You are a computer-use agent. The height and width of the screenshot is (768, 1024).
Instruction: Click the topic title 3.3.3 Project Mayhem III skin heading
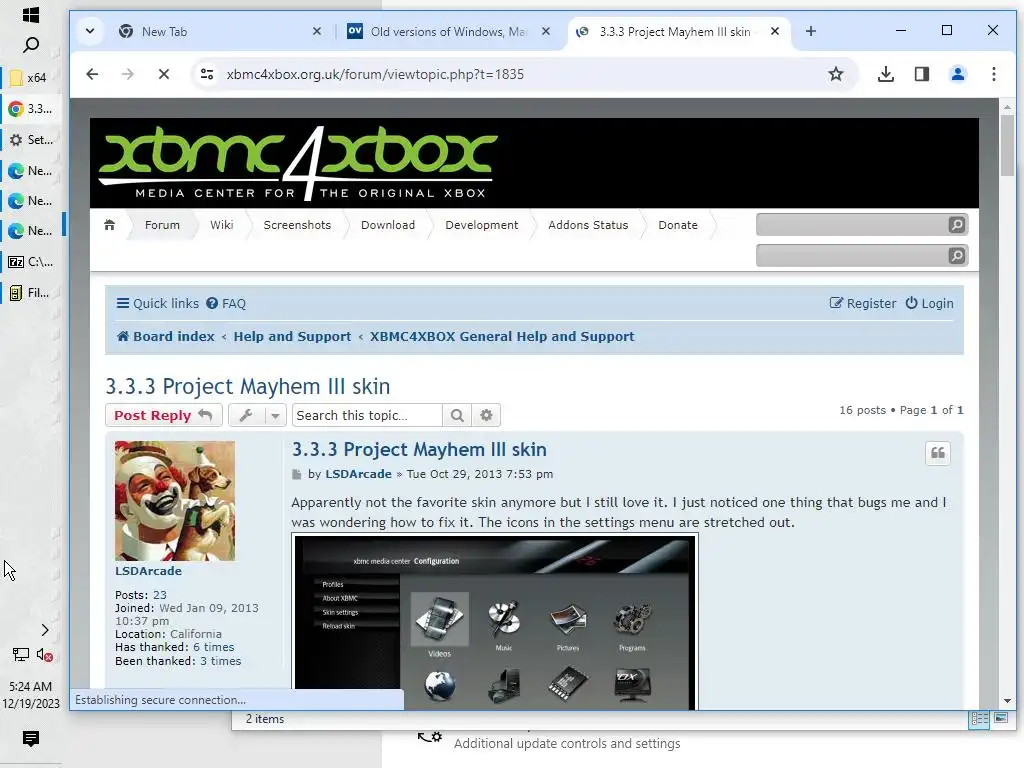(248, 387)
